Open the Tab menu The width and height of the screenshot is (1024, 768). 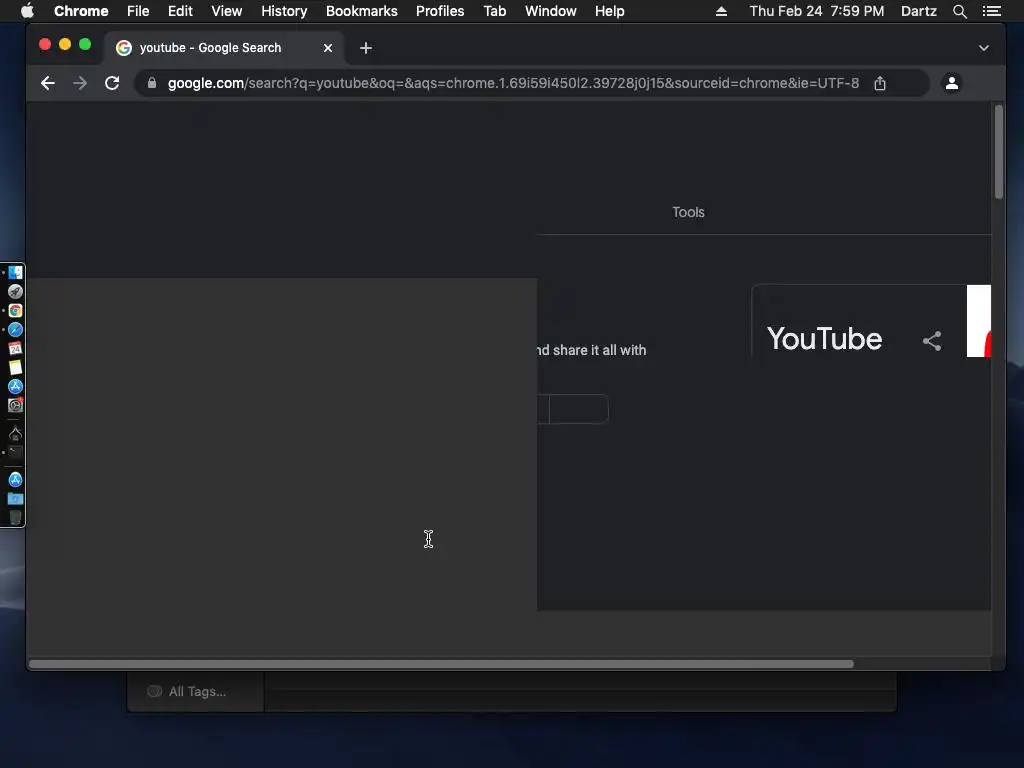click(x=494, y=11)
